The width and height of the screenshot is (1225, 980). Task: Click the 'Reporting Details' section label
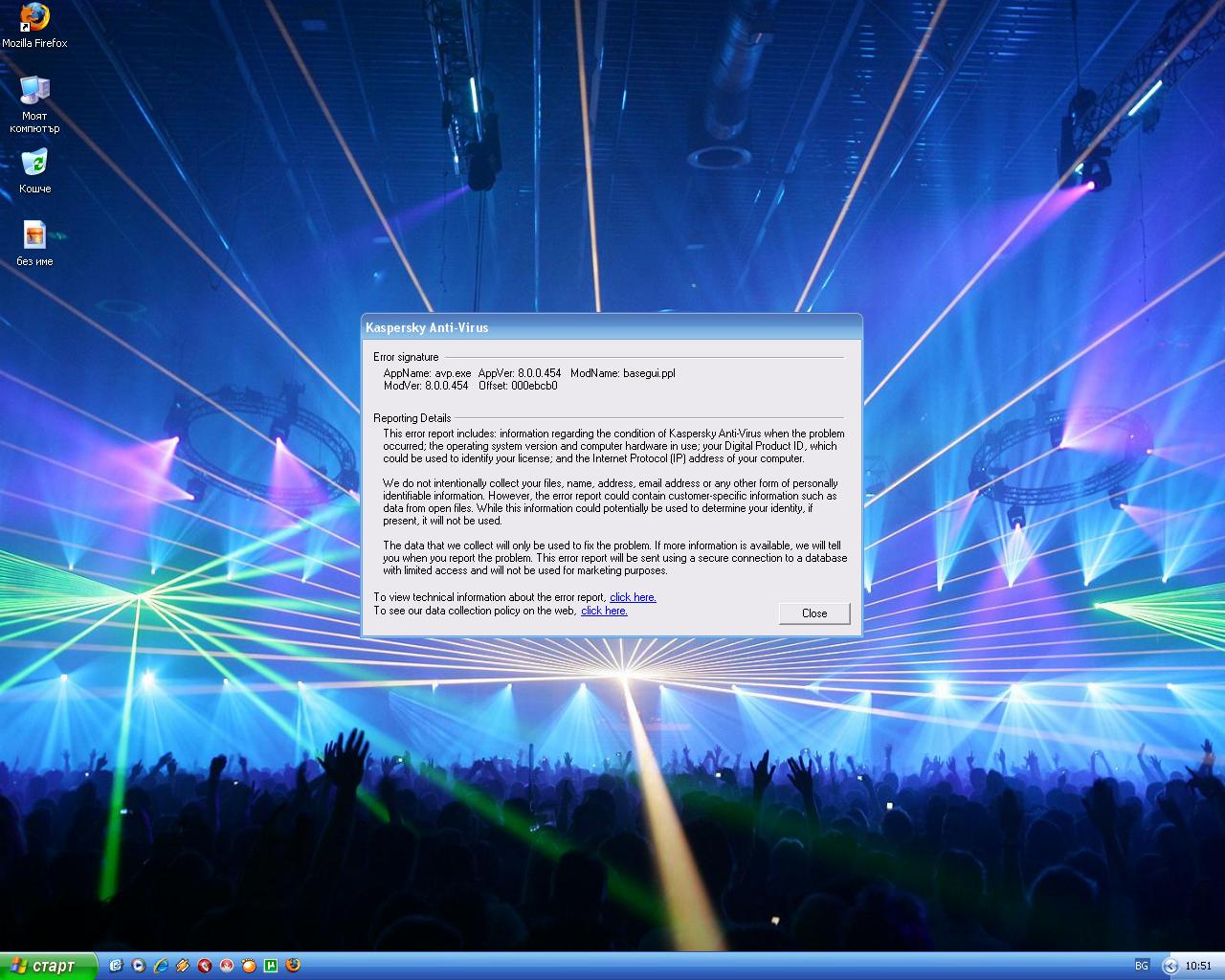pos(412,418)
